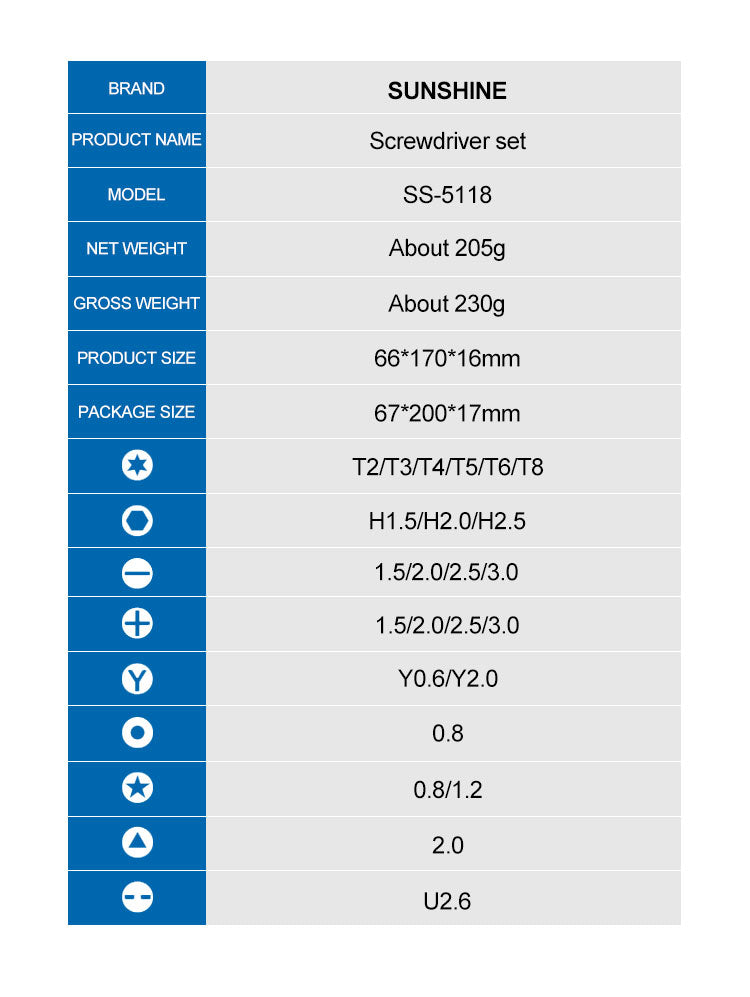
Task: Click the Phillips cross bit icon
Action: pyautogui.click(x=137, y=625)
